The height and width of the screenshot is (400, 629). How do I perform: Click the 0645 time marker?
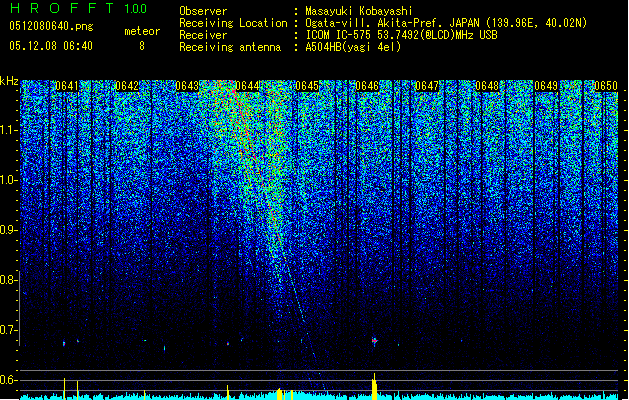click(x=307, y=86)
